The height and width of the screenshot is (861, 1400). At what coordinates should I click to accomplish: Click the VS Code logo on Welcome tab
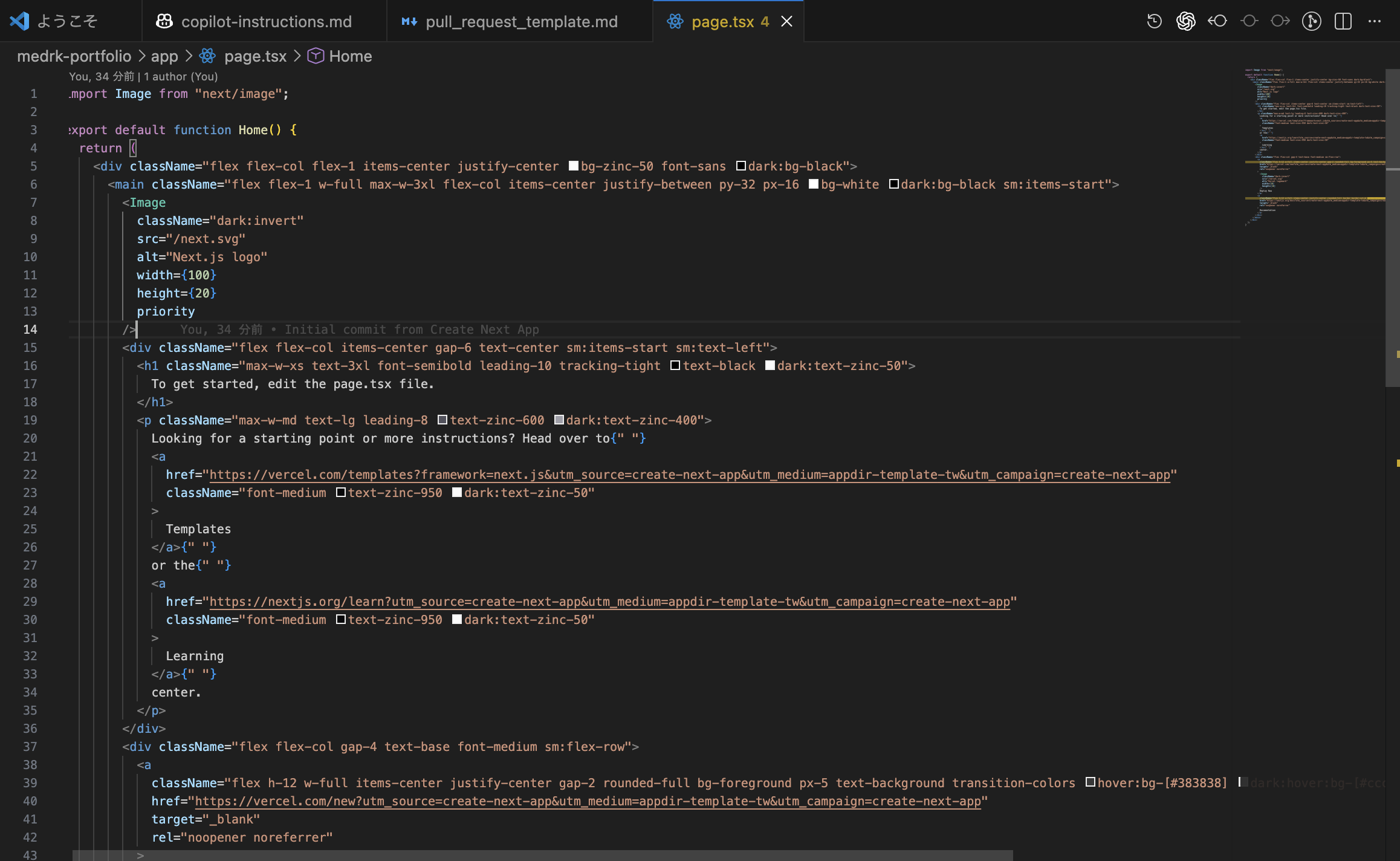pos(19,21)
